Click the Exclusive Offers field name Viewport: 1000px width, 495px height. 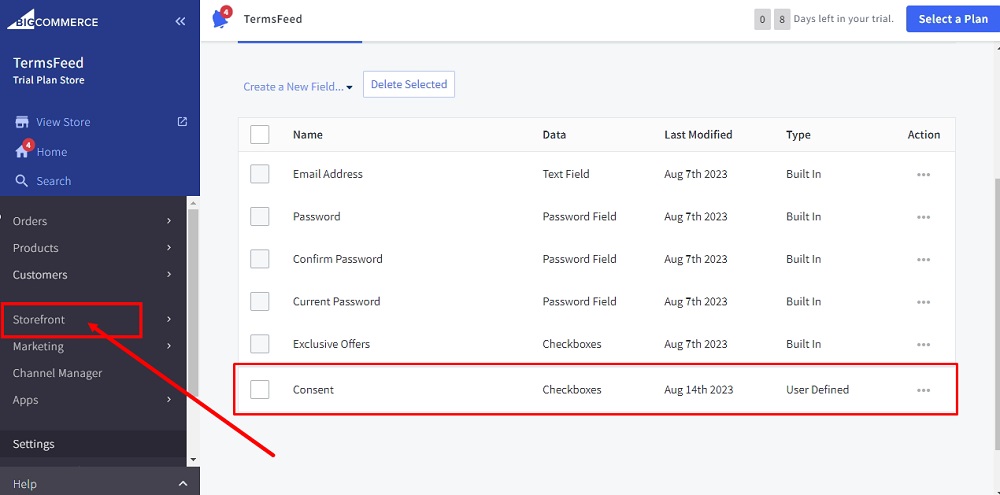(331, 344)
